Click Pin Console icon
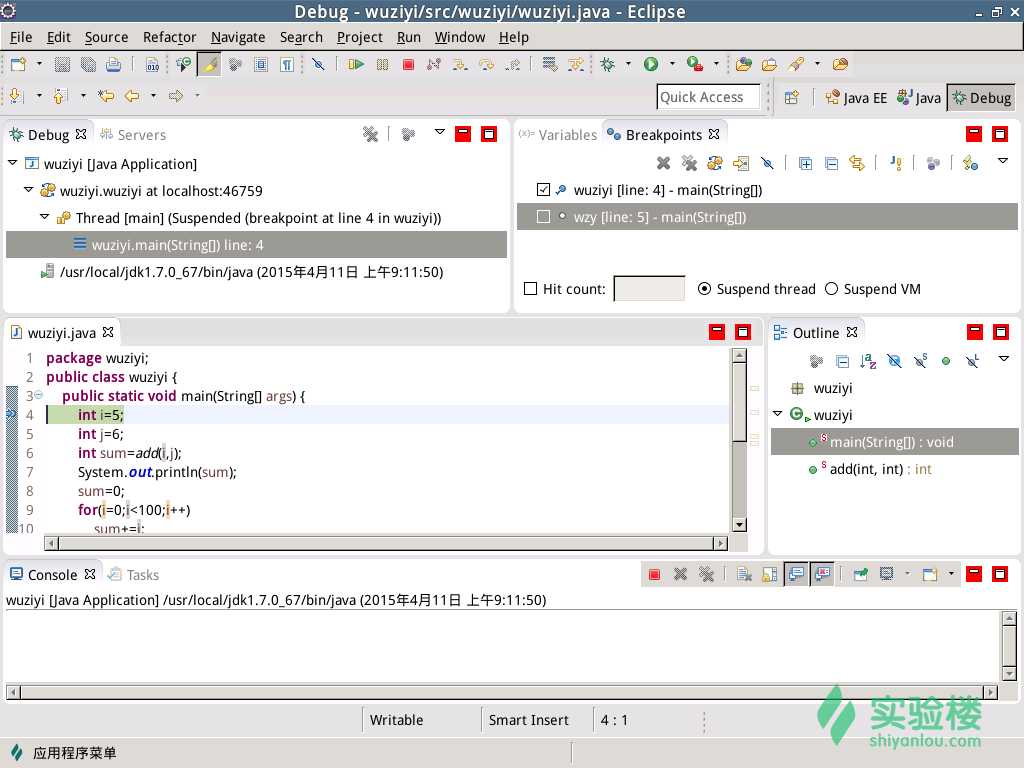Viewport: 1024px width, 768px height. (x=861, y=574)
